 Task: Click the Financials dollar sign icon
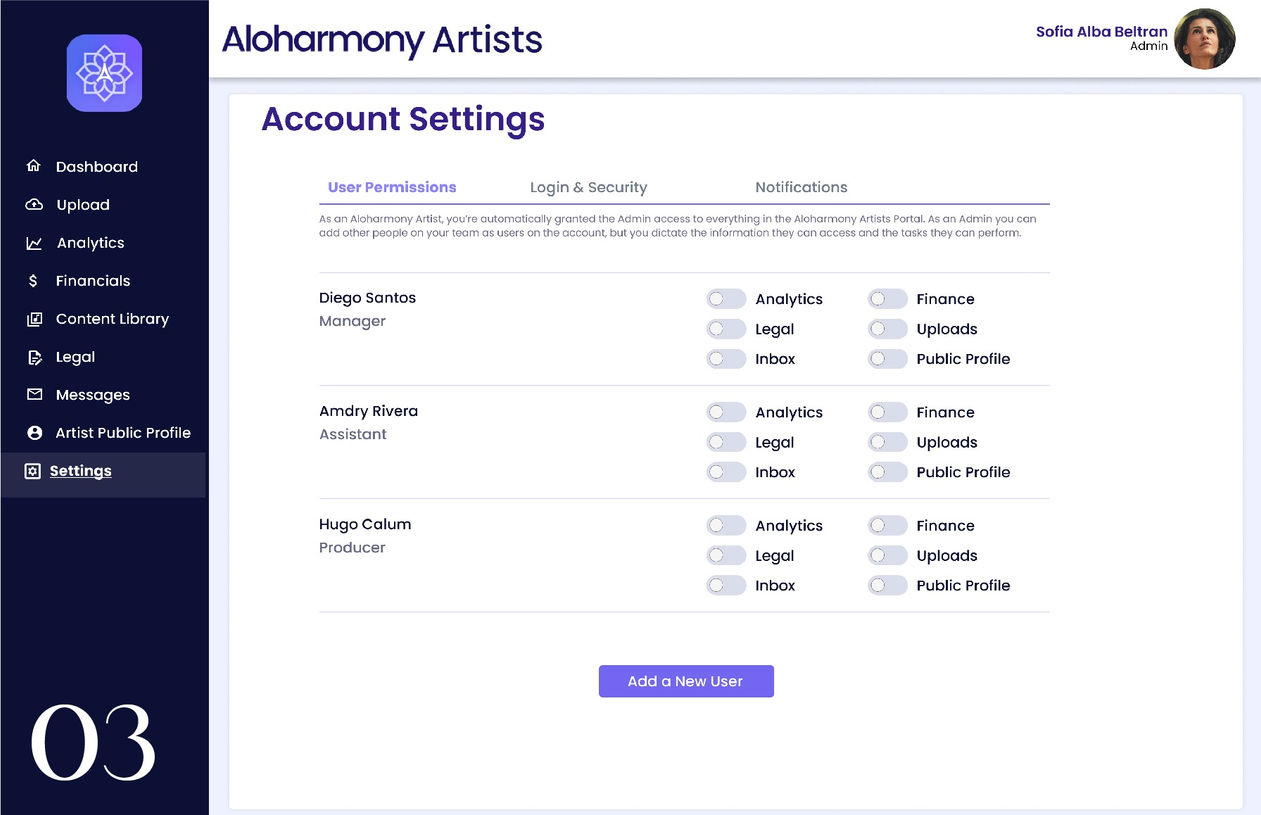pyautogui.click(x=34, y=281)
